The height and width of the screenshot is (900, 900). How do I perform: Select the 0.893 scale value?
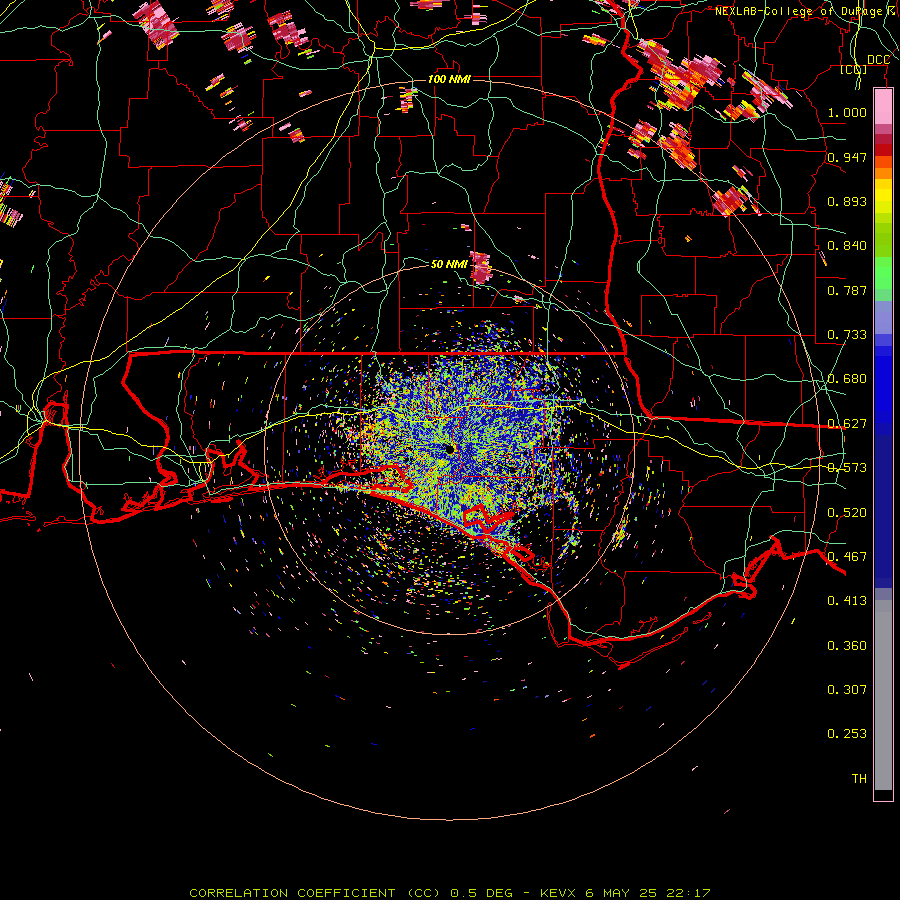tap(847, 201)
